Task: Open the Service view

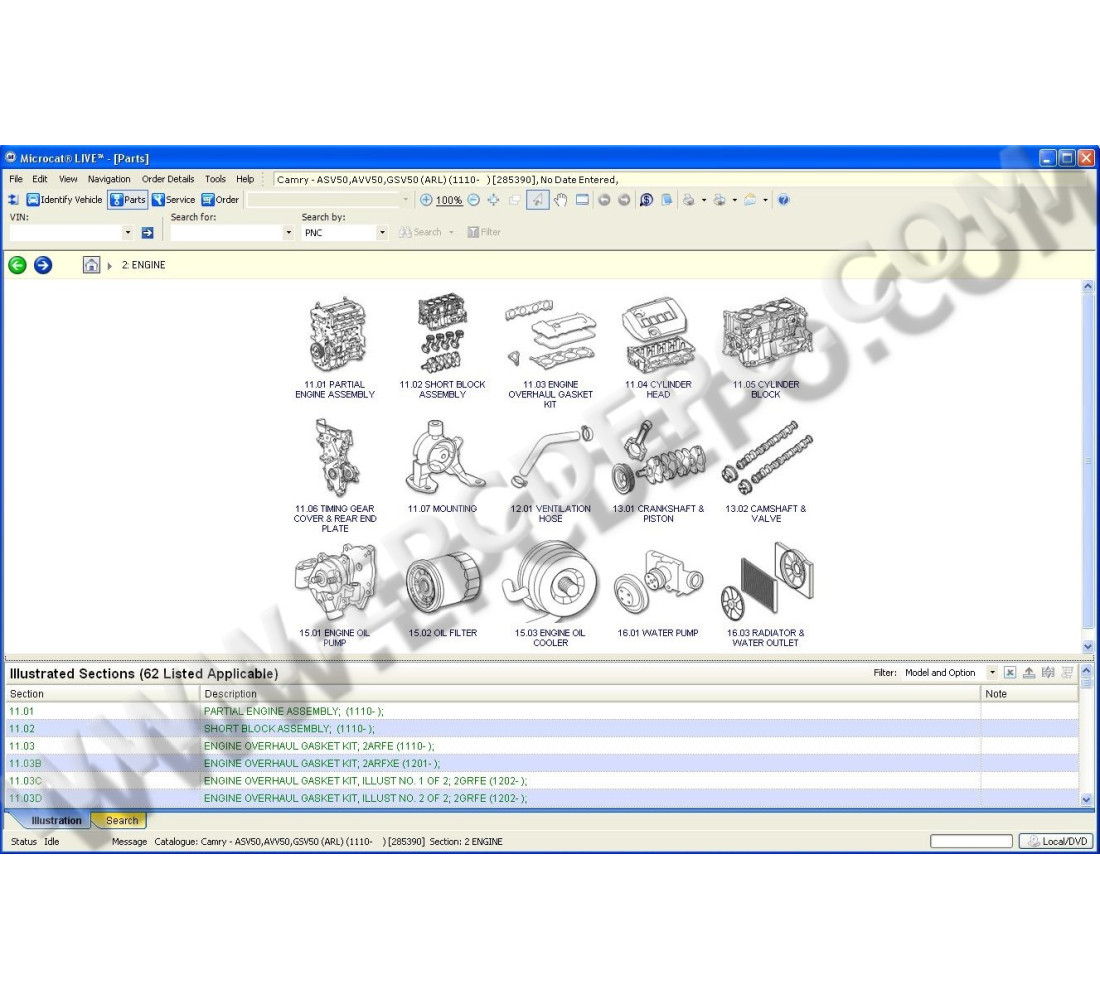Action: (173, 200)
